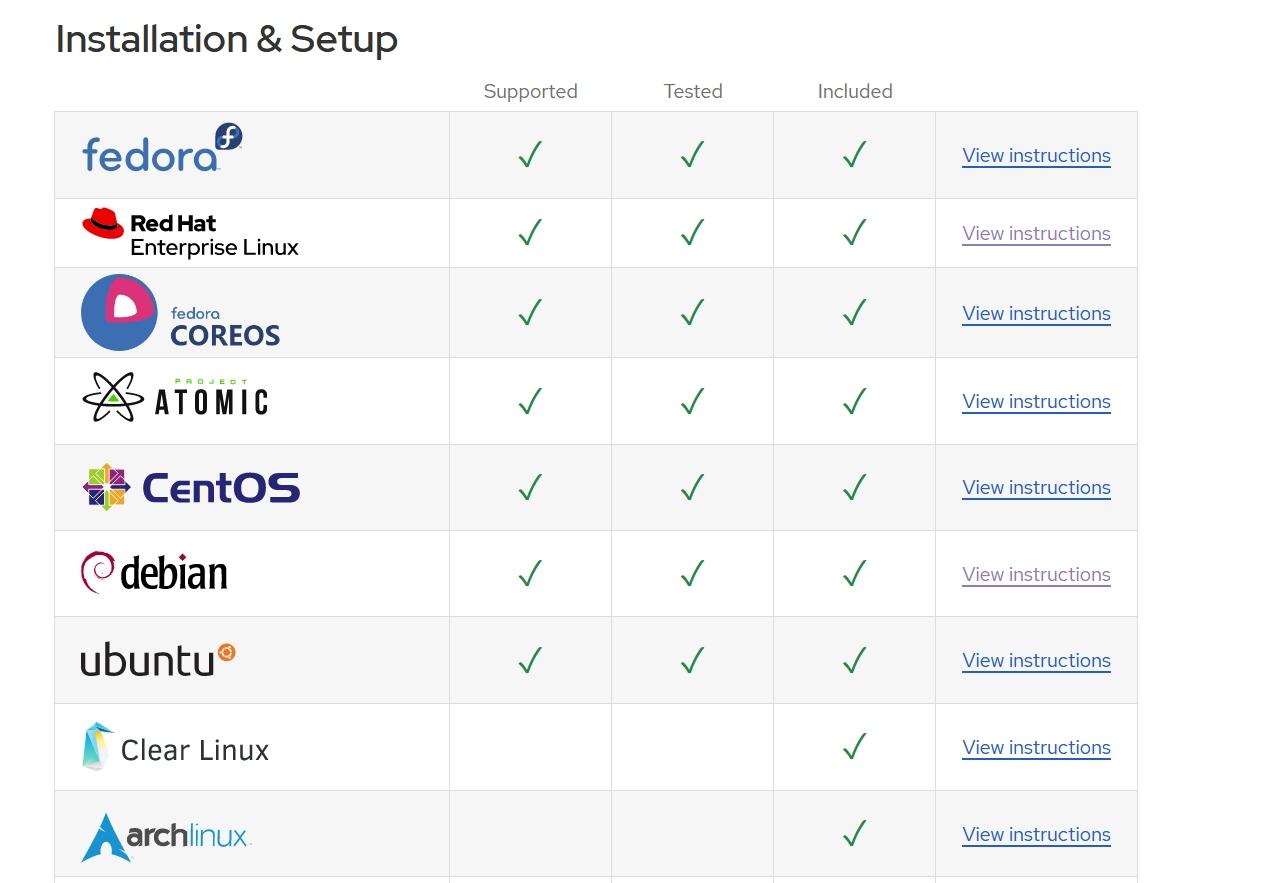Click Red Hat's Tested checkmark
This screenshot has width=1280, height=883.
click(x=692, y=232)
